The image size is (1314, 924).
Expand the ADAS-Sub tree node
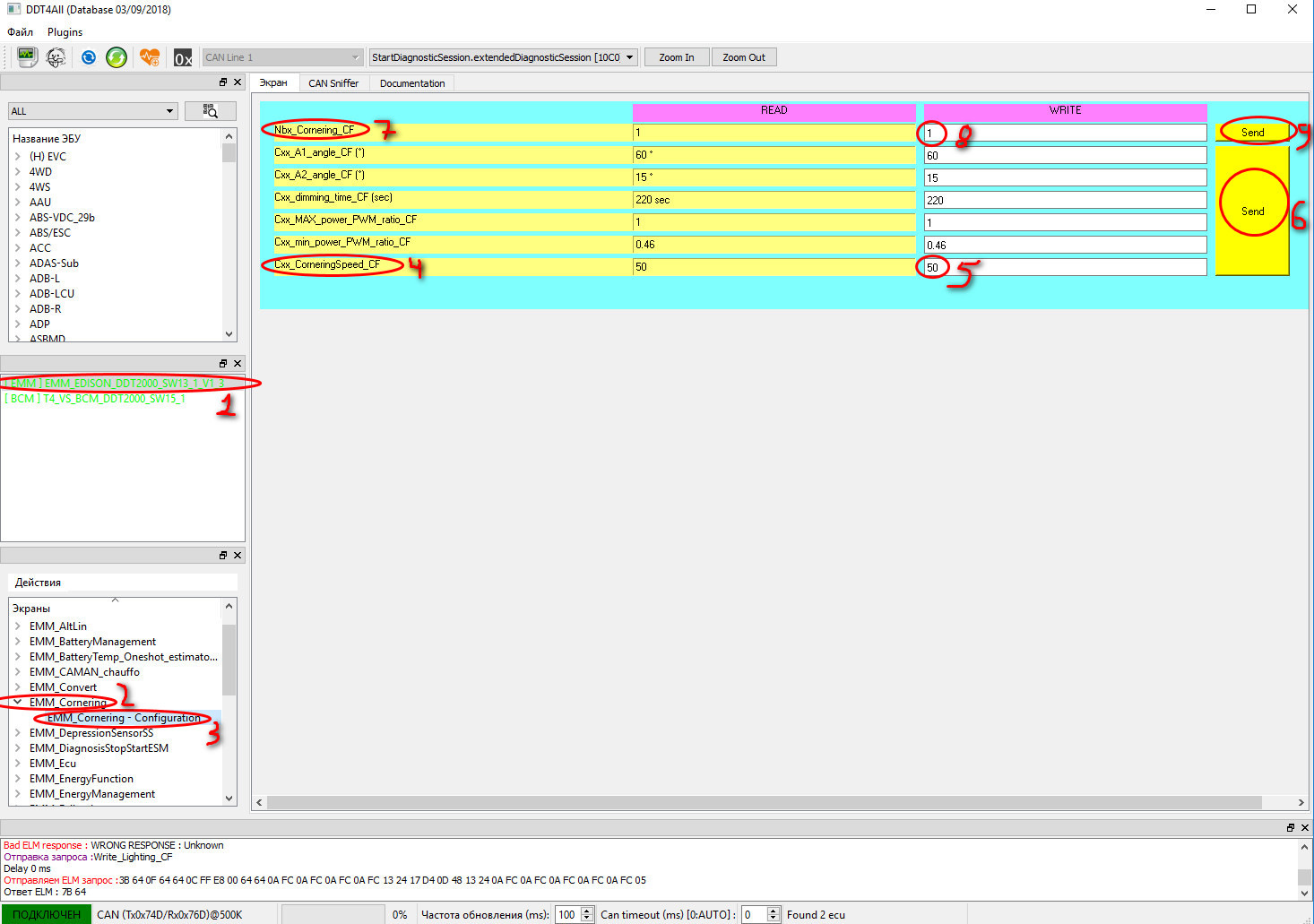(18, 263)
